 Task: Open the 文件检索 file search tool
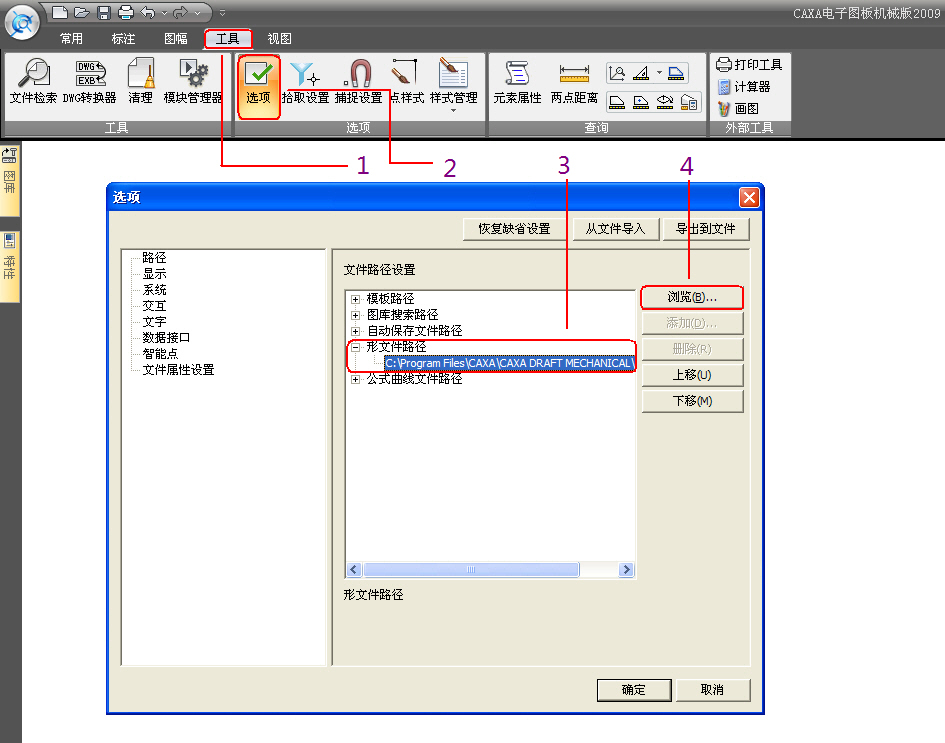pyautogui.click(x=33, y=82)
